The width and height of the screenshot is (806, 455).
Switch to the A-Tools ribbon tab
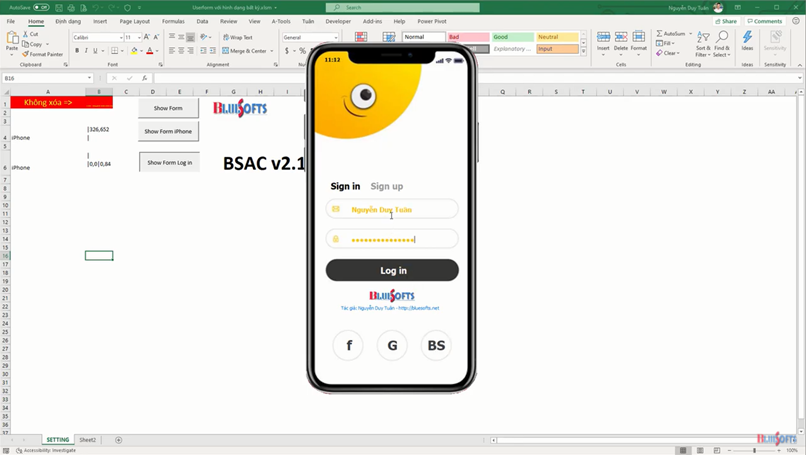281,22
